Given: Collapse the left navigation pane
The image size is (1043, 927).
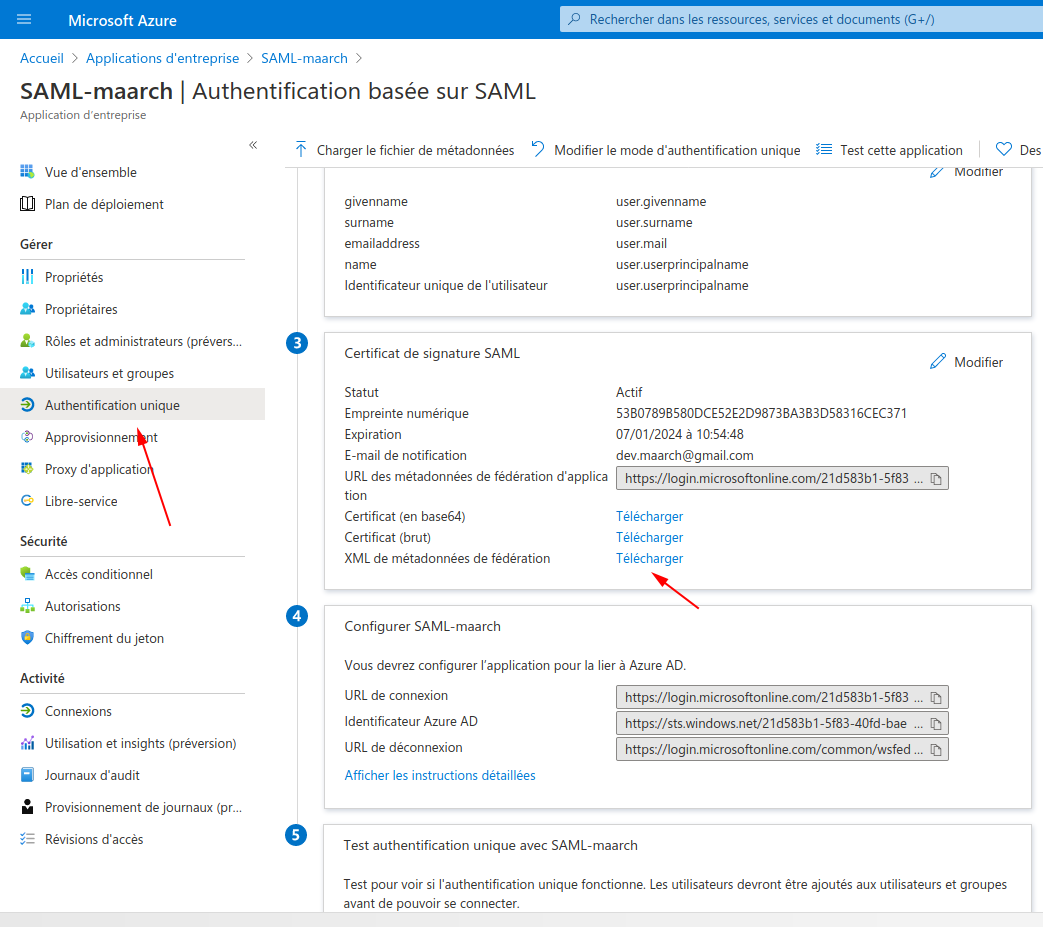Looking at the screenshot, I should [253, 144].
